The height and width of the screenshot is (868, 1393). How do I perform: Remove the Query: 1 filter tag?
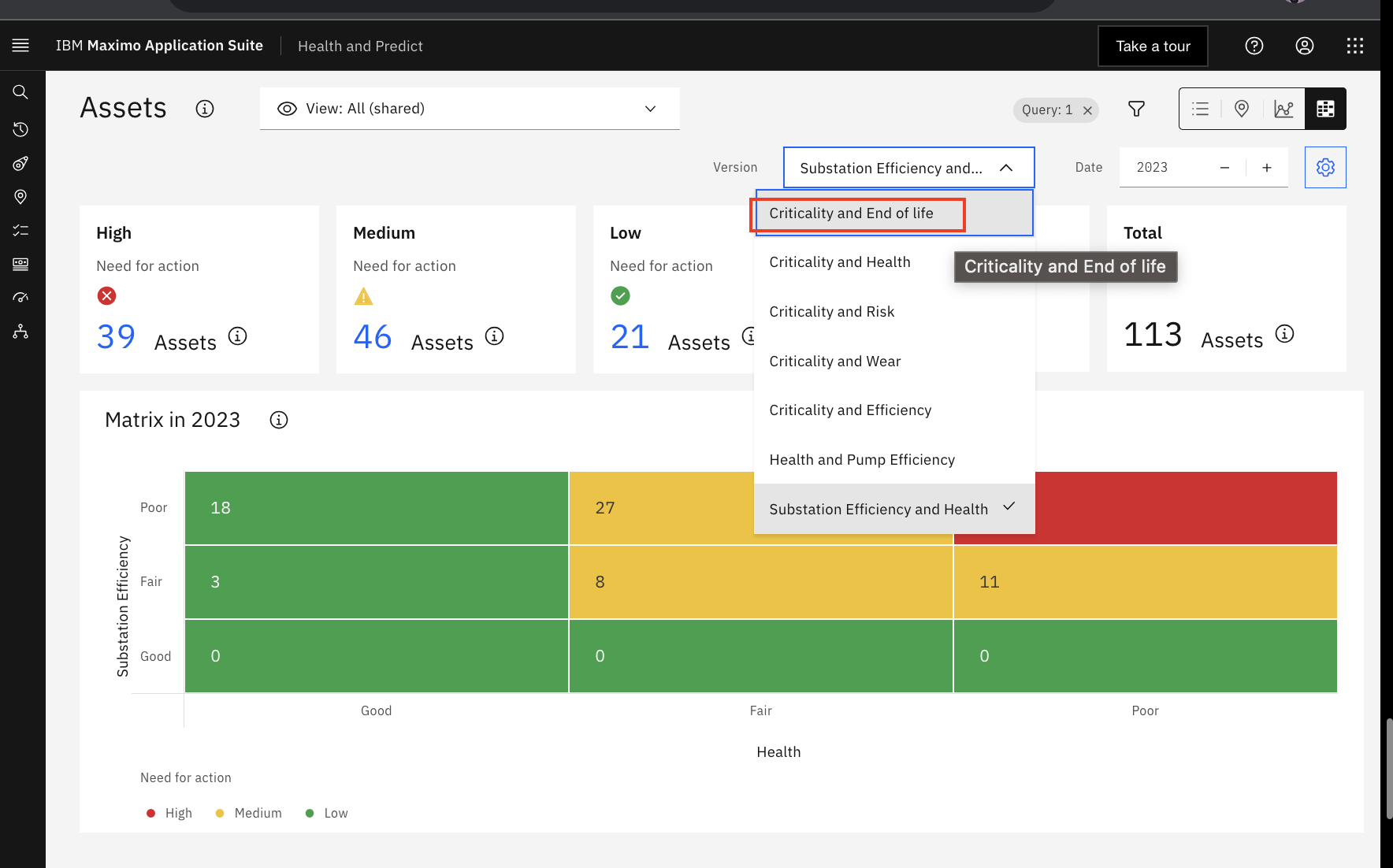[1087, 110]
